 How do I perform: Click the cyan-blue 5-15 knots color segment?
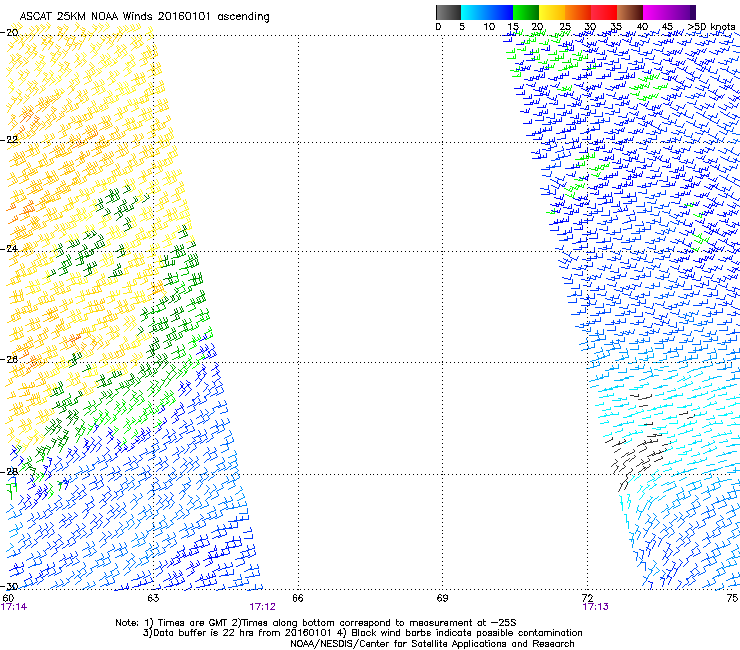click(487, 12)
